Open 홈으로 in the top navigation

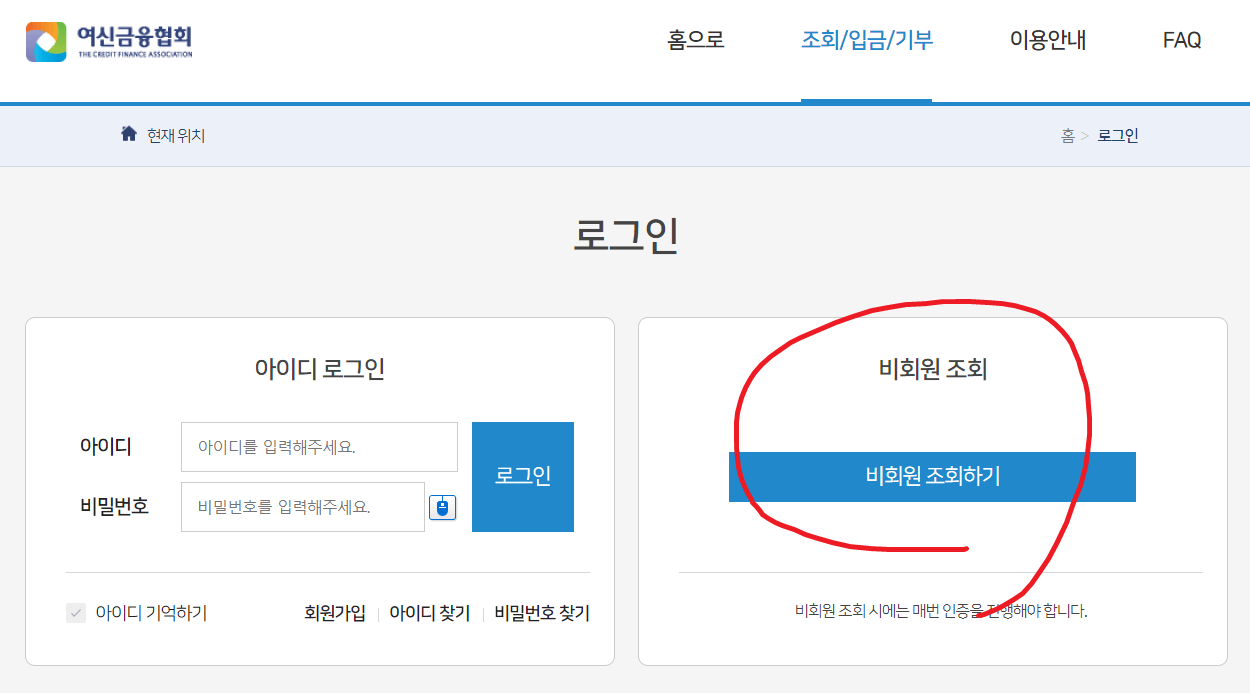click(x=692, y=40)
